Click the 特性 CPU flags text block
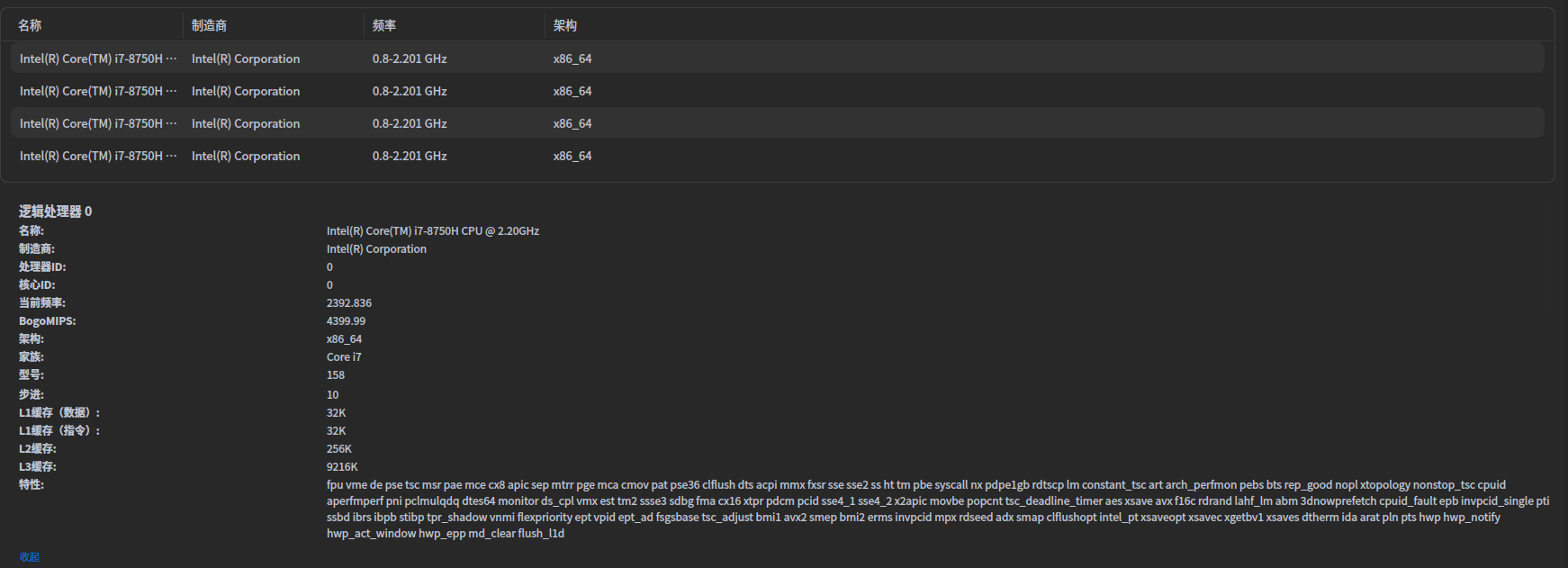Image resolution: width=1568 pixels, height=568 pixels. pyautogui.click(x=900, y=509)
